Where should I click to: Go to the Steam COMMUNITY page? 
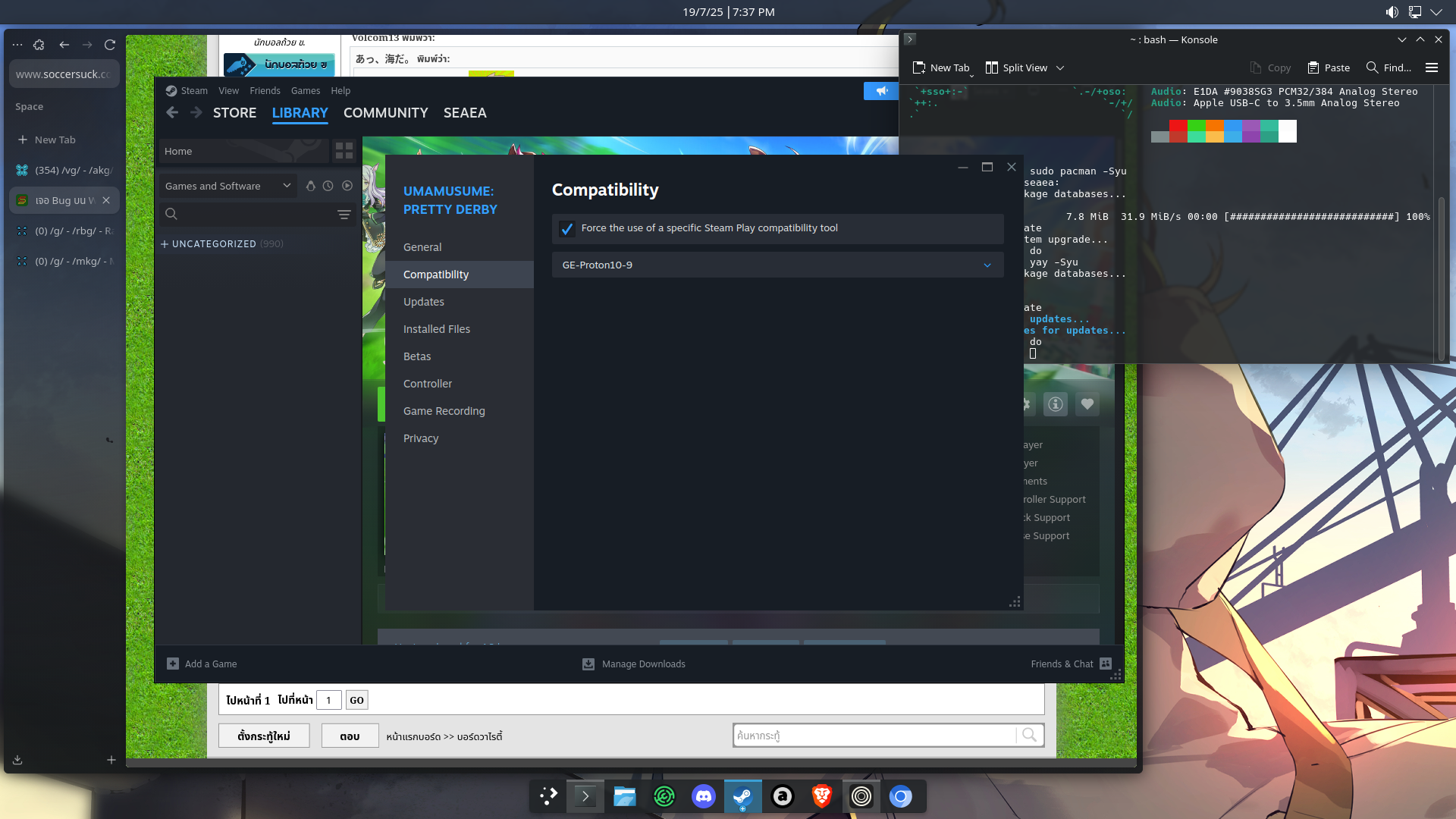coord(385,113)
